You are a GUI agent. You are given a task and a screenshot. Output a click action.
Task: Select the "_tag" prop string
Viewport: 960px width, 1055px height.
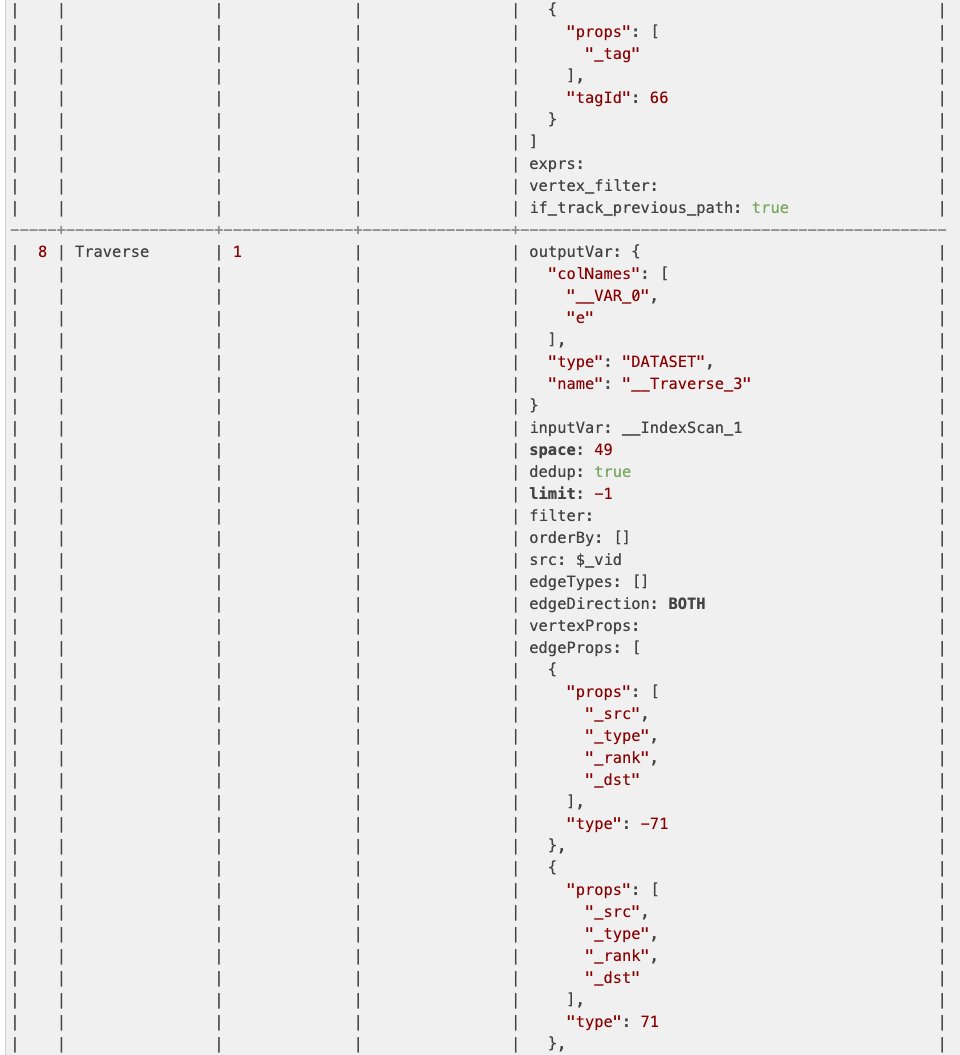coord(612,54)
